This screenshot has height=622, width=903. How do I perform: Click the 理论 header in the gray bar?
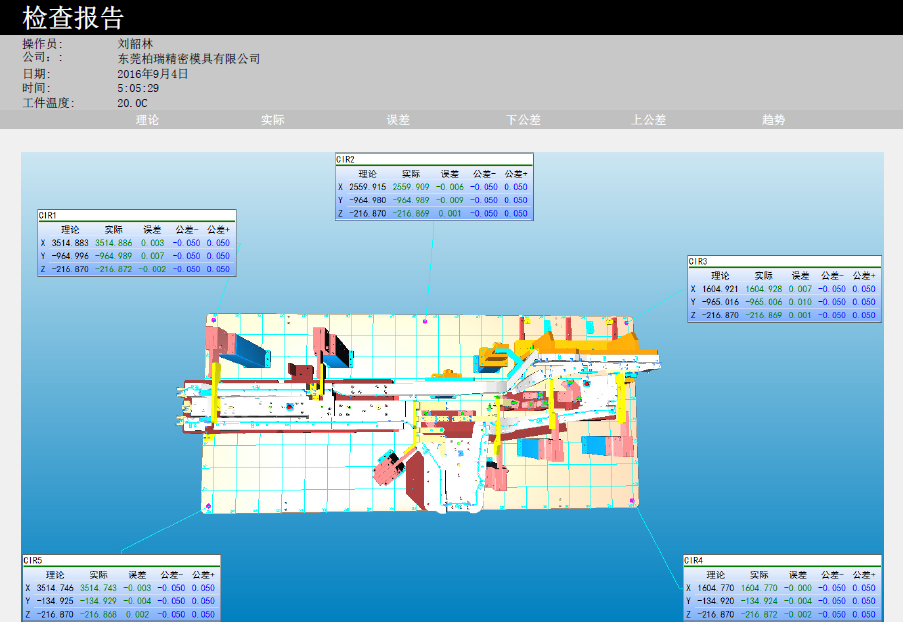[147, 120]
